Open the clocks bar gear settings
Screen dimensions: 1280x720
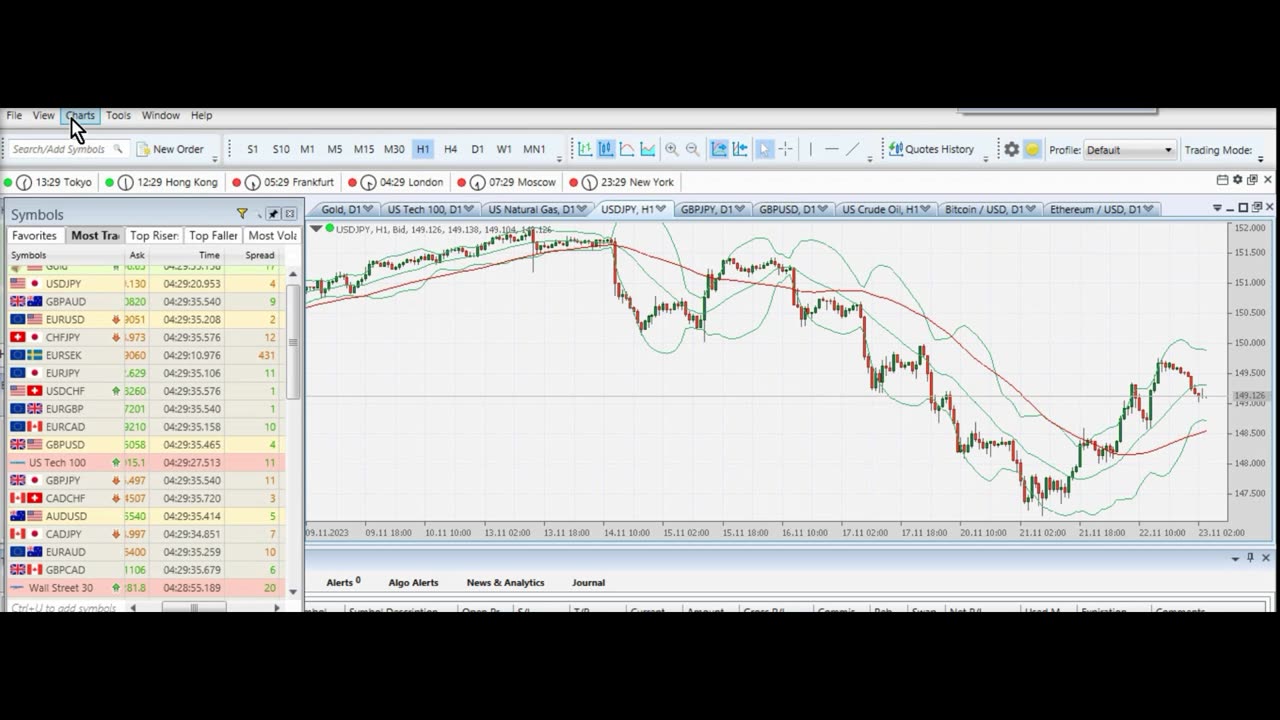(x=1237, y=180)
